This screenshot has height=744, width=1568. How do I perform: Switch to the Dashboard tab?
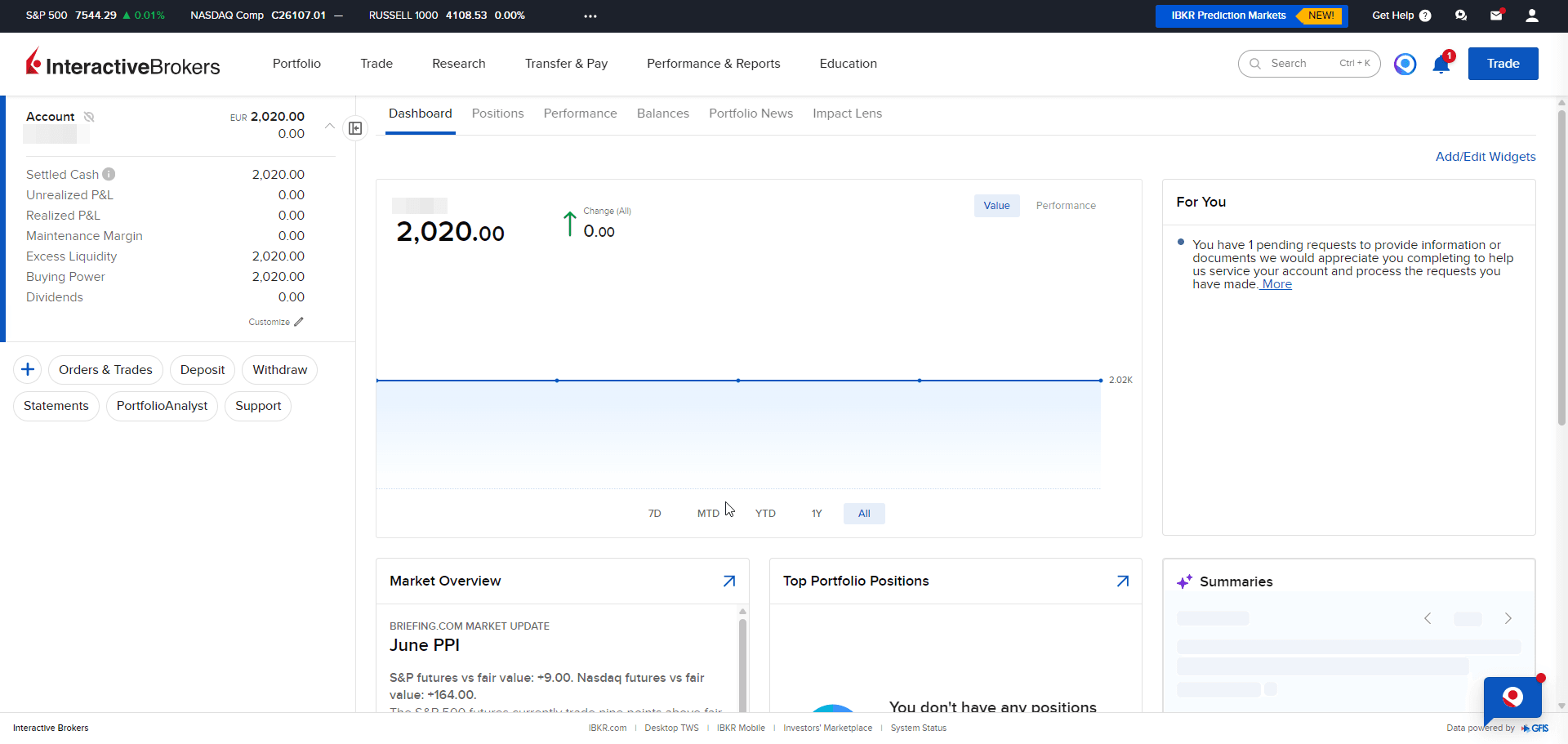[x=421, y=114]
